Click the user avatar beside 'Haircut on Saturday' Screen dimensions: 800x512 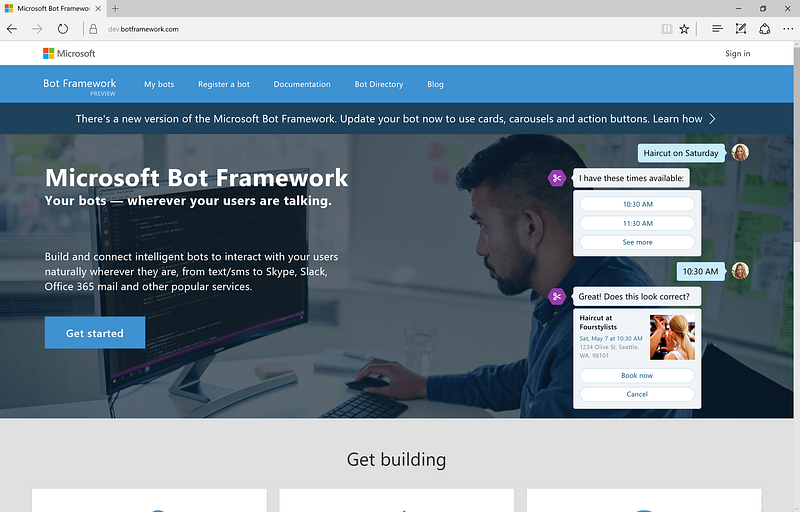[x=740, y=152]
